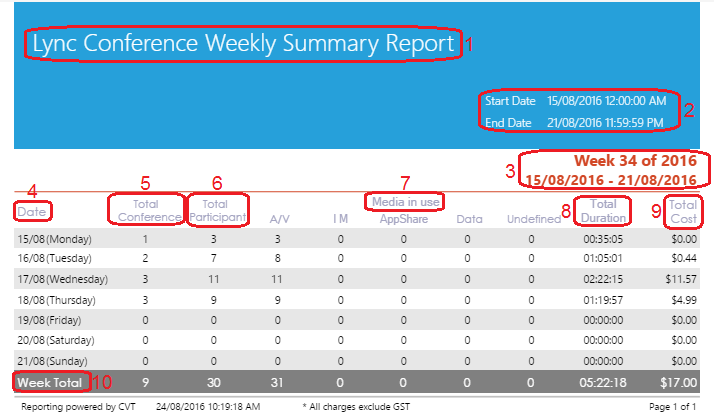Click the week total duration 05:22:18
This screenshot has height=419, width=714.
(x=602, y=383)
